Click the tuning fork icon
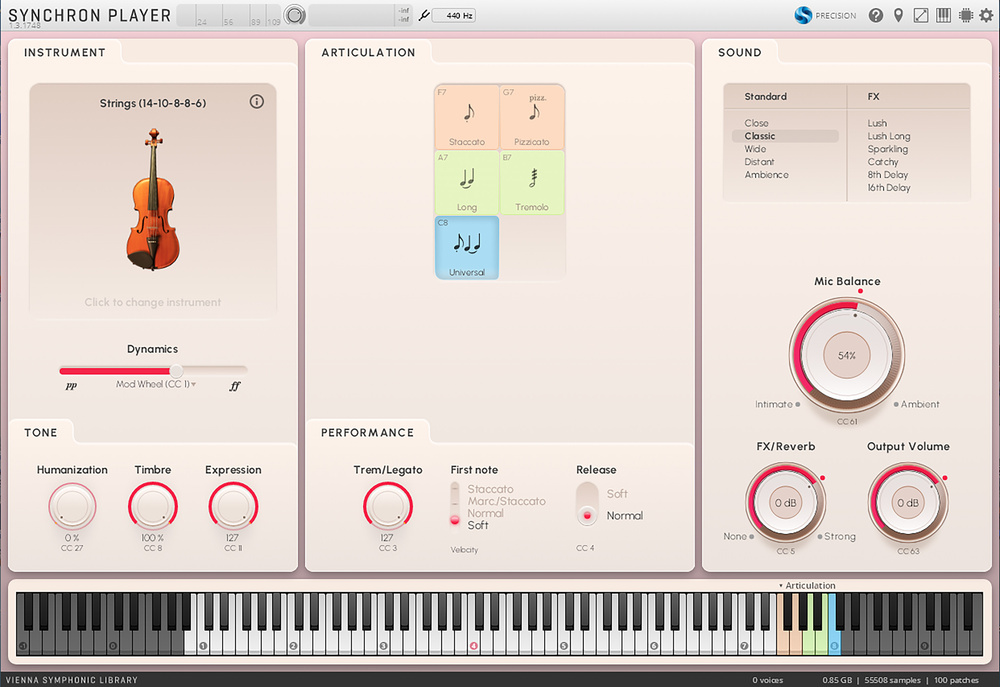This screenshot has width=1000, height=687. (422, 16)
